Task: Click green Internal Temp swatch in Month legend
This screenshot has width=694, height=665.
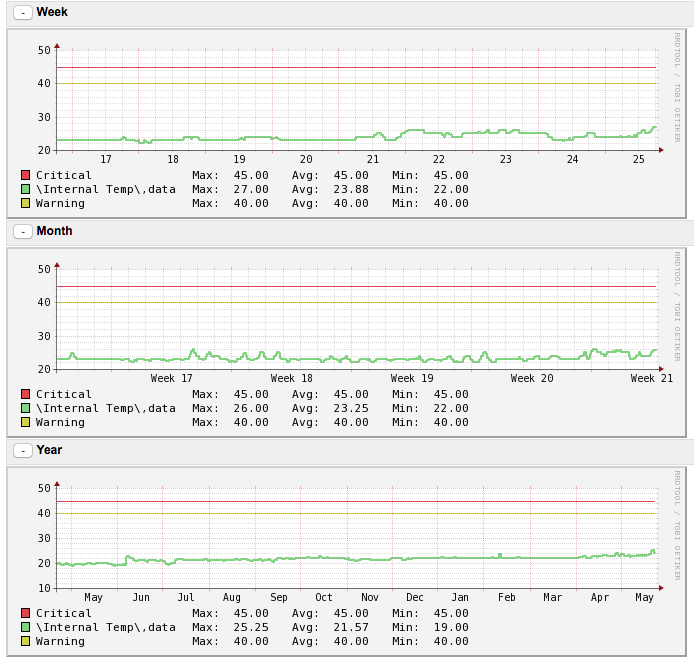Action: tap(25, 409)
